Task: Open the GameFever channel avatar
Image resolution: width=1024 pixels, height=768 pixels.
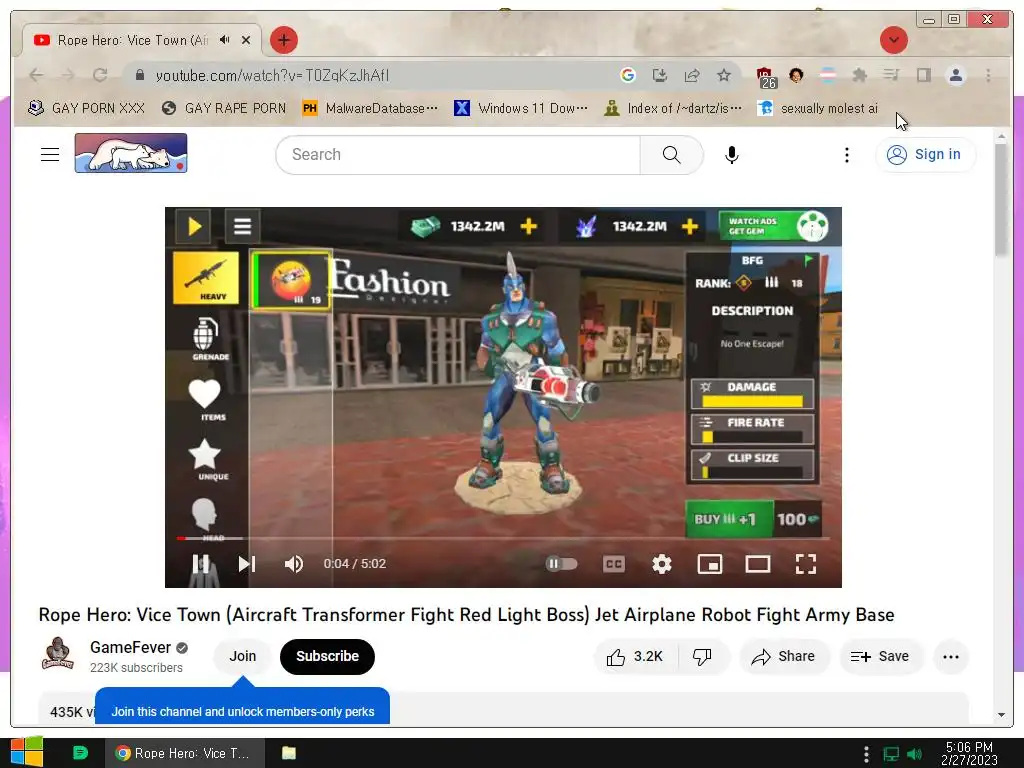Action: (57, 654)
